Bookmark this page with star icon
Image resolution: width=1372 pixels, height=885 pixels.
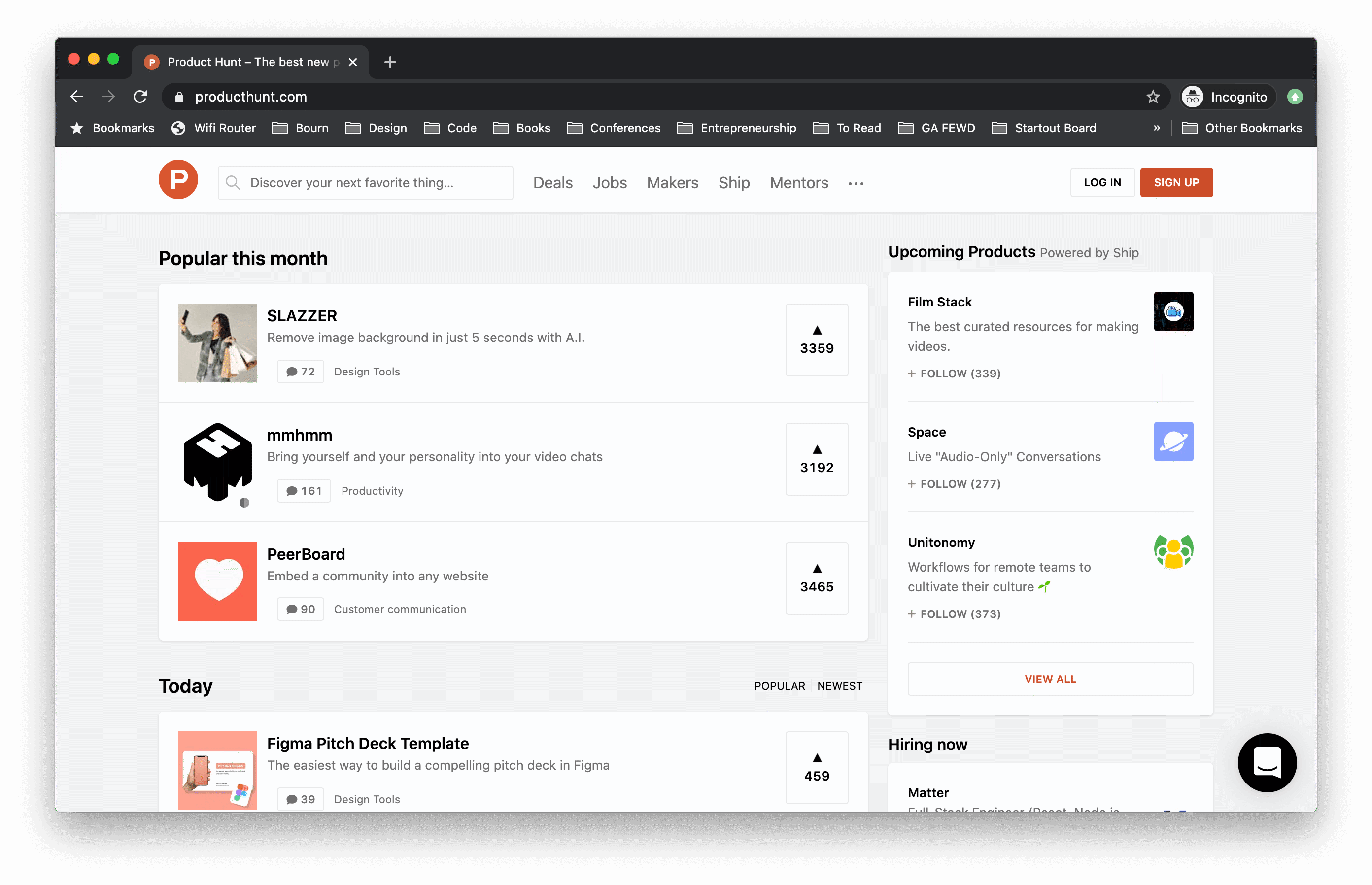(1152, 97)
